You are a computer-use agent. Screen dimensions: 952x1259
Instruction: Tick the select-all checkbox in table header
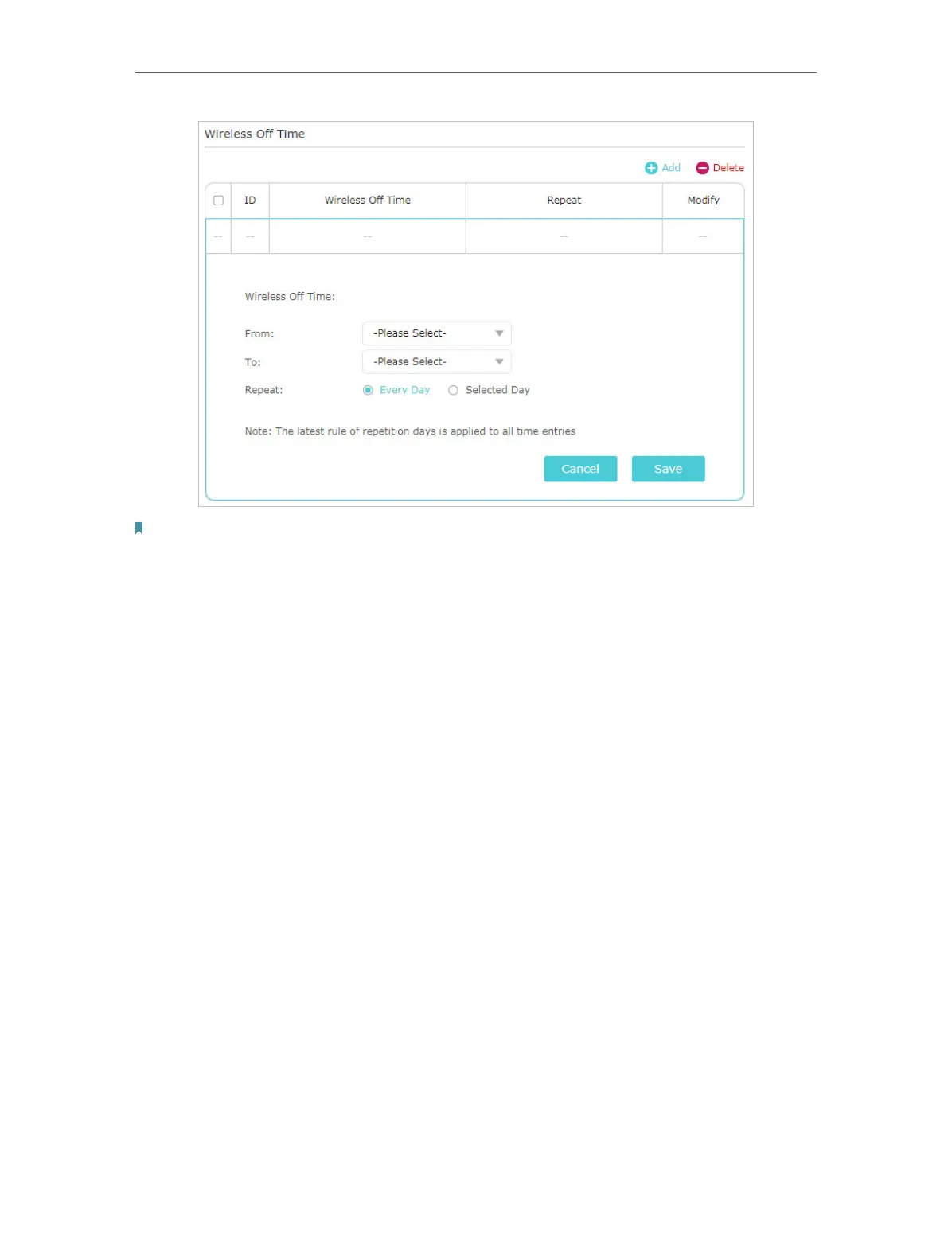[218, 201]
